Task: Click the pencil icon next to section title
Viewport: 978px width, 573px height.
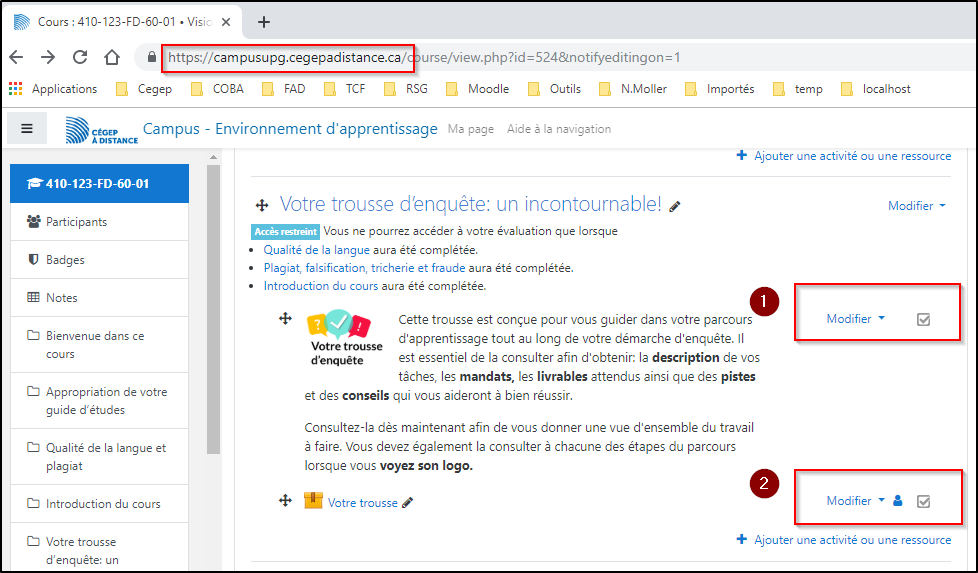Action: coord(675,206)
